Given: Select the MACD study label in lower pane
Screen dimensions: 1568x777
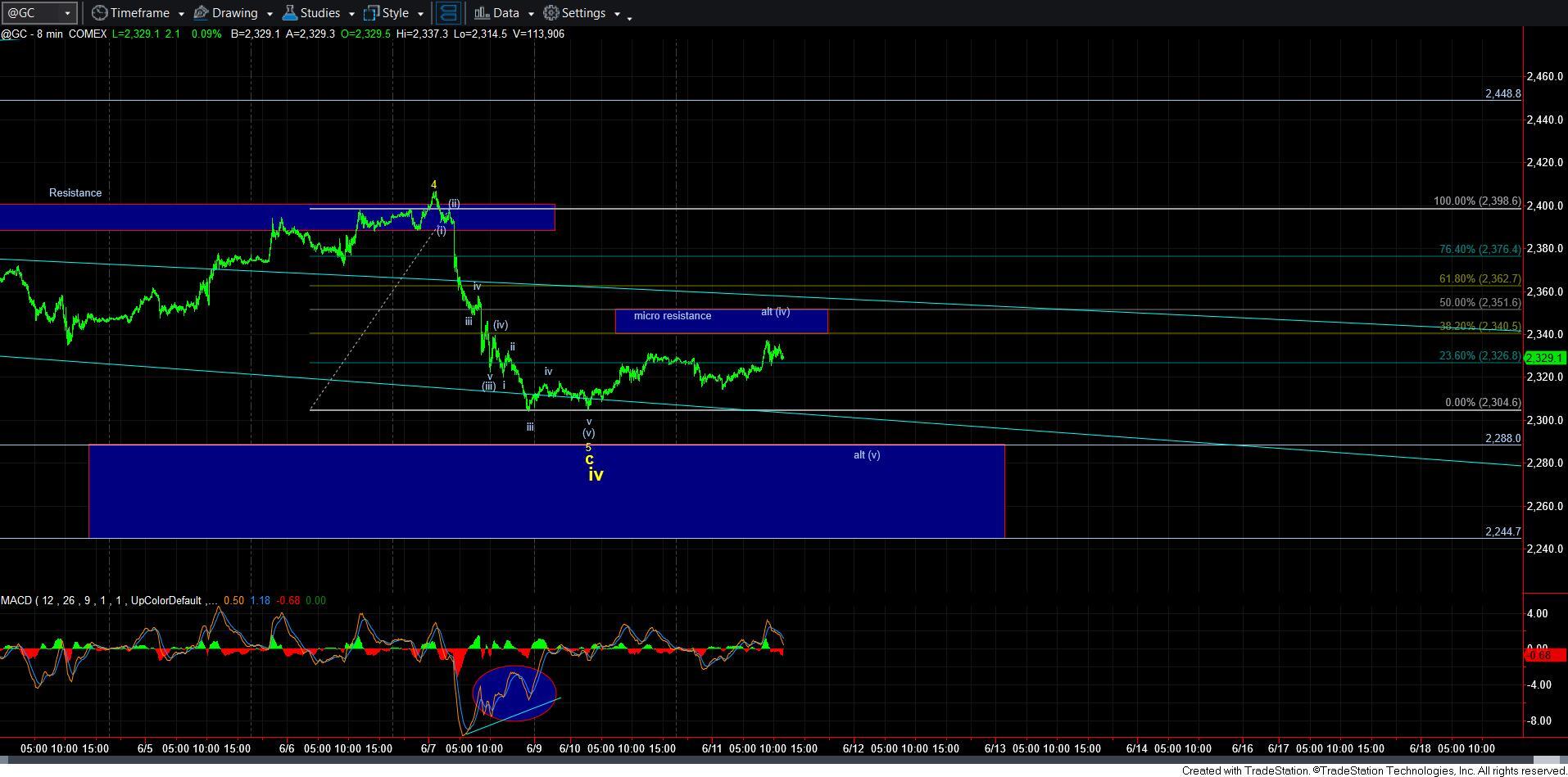Looking at the screenshot, I should click(x=16, y=601).
